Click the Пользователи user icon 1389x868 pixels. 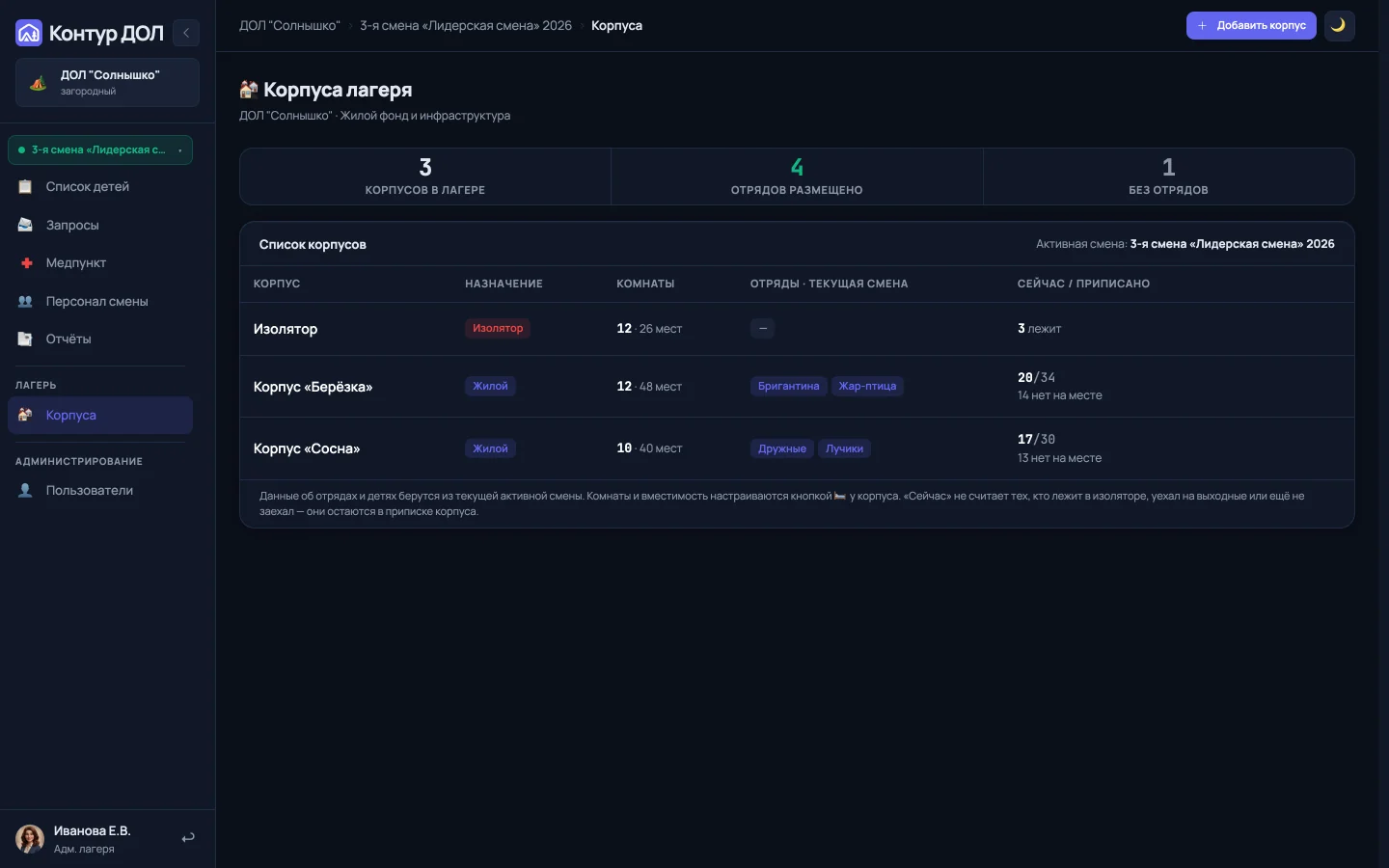point(26,490)
